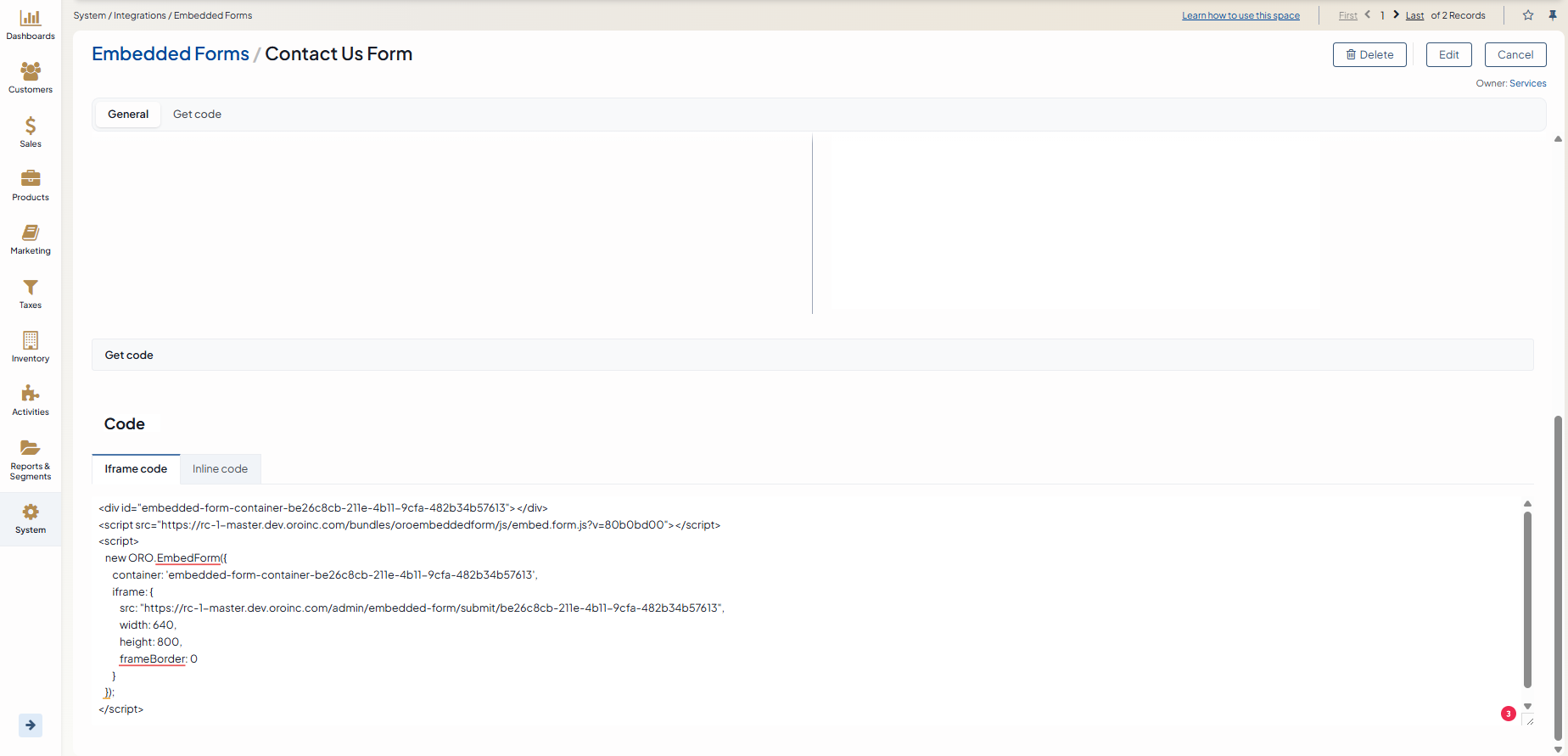The height and width of the screenshot is (756, 1568).
Task: Mark page as favorite with star
Action: [x=1528, y=15]
